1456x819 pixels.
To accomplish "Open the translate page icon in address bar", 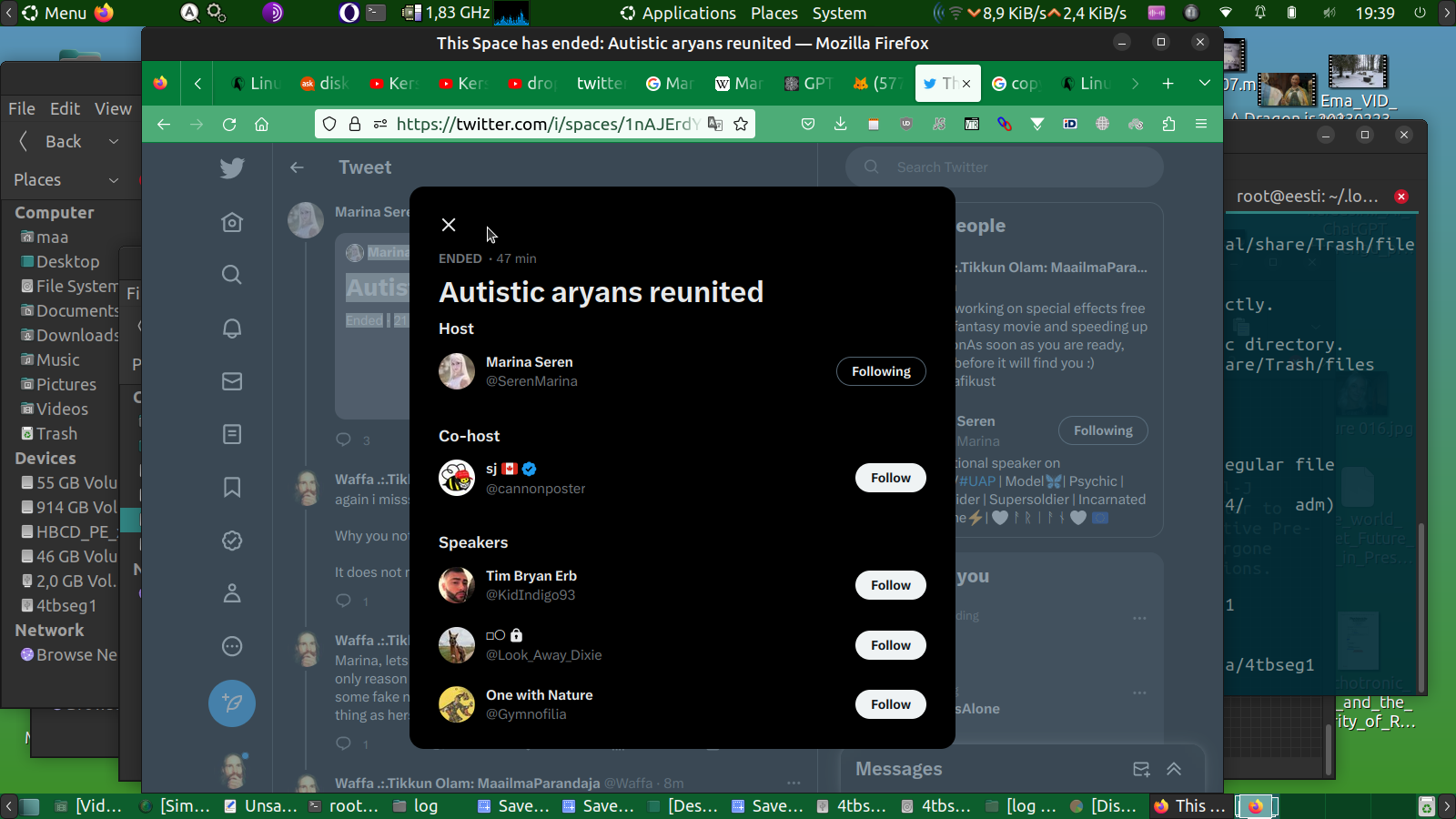I will pos(715,125).
